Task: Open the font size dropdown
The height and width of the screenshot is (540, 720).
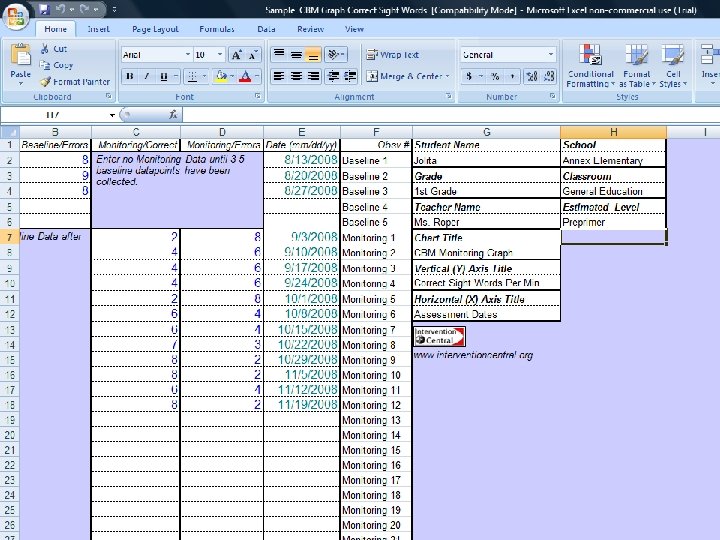Action: tap(220, 55)
